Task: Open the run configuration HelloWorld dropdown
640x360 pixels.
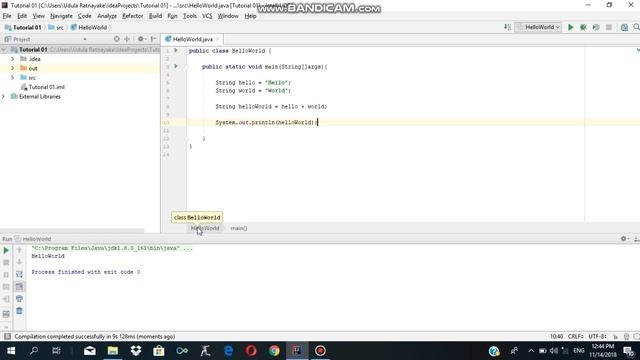Action: tap(539, 27)
